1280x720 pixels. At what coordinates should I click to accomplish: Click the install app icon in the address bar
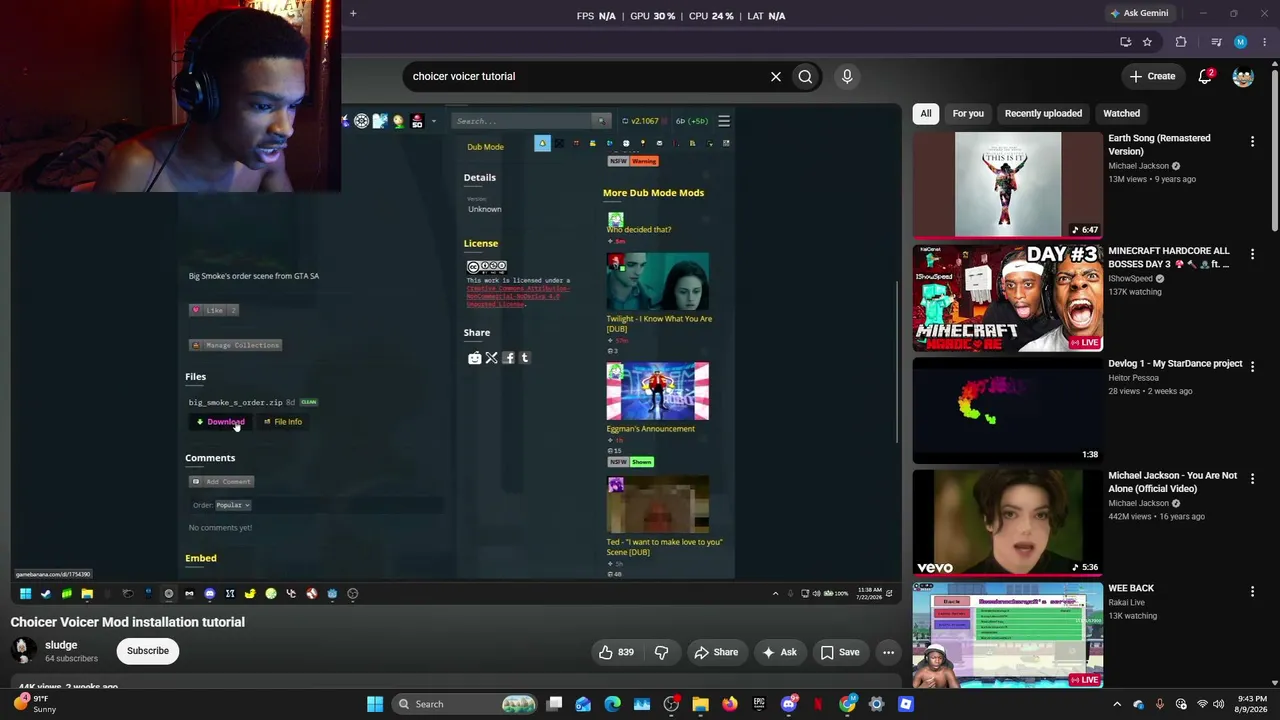coord(1126,42)
